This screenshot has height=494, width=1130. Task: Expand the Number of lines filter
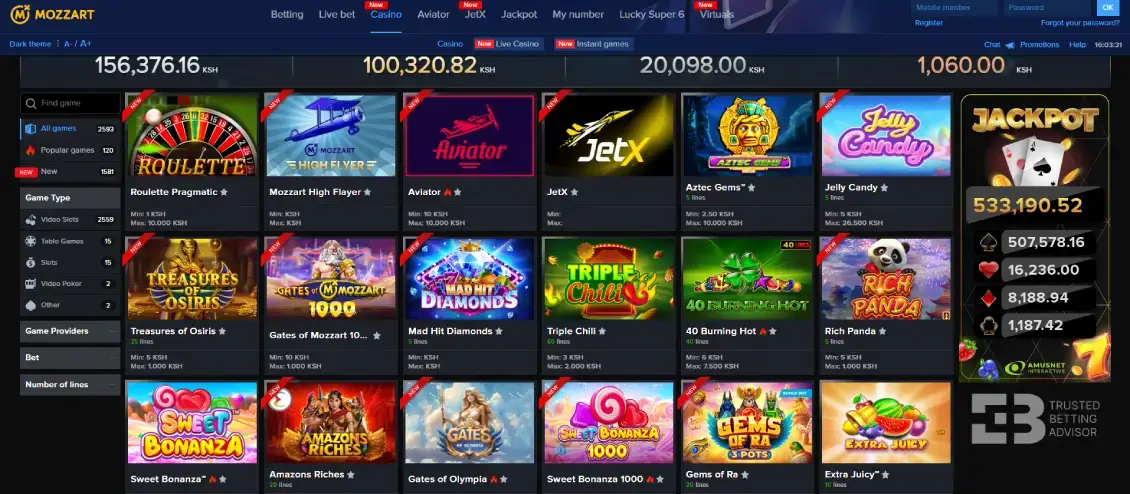pos(70,384)
